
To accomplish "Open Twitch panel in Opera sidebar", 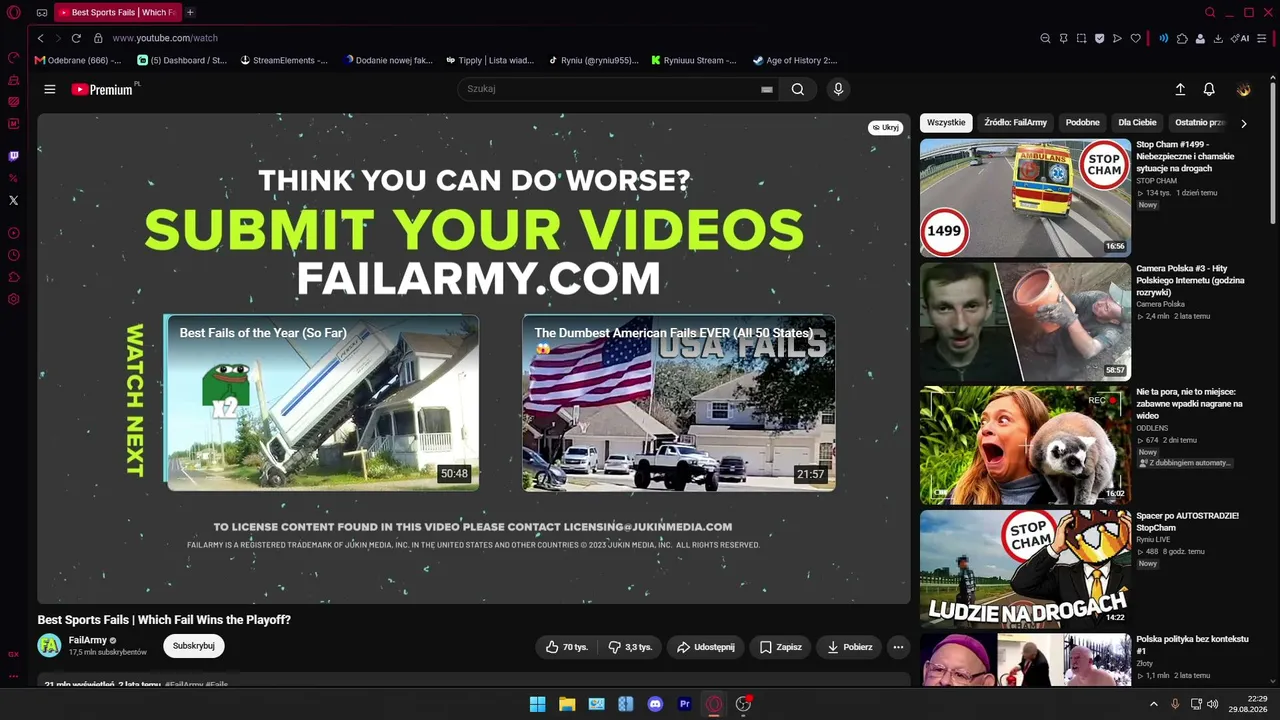I will pyautogui.click(x=13, y=156).
